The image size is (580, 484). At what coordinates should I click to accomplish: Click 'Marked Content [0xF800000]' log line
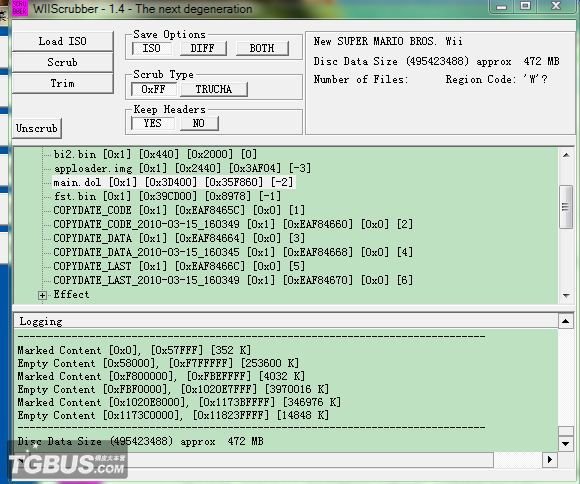coord(161,376)
